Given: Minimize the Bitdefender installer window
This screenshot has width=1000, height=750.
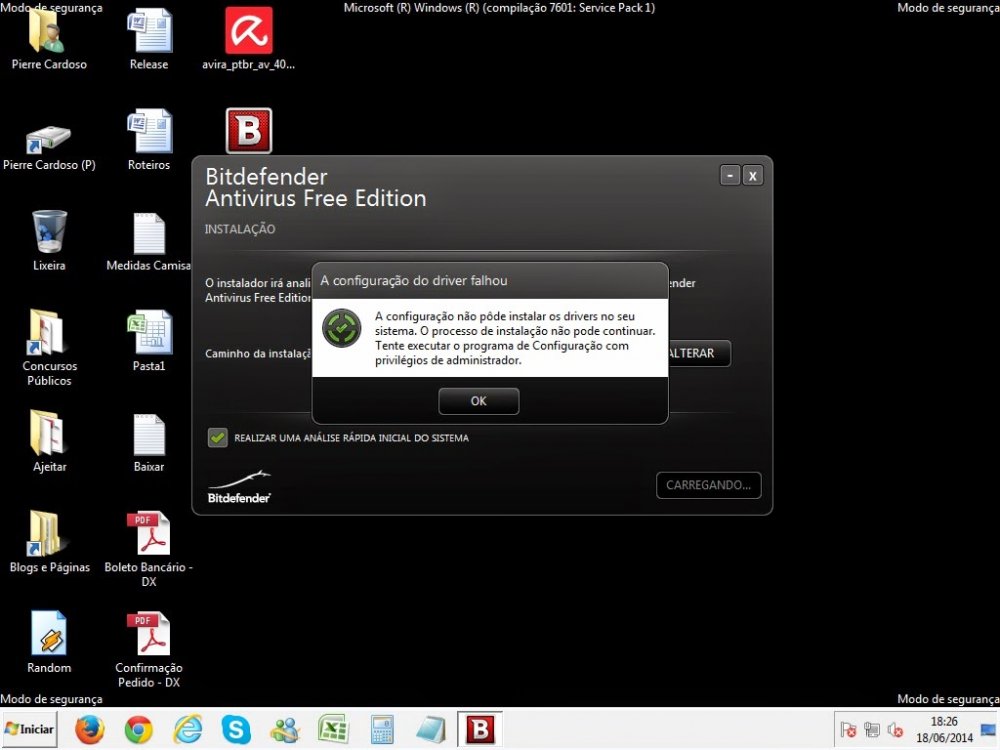Looking at the screenshot, I should 730,175.
